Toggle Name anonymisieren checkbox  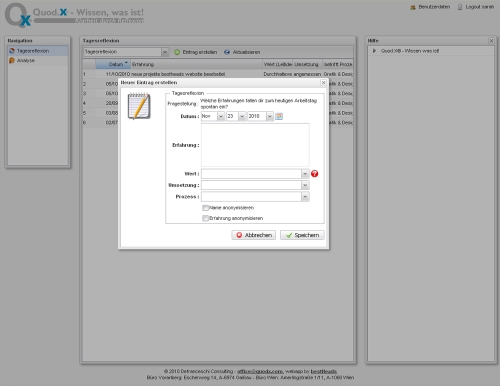click(x=205, y=208)
